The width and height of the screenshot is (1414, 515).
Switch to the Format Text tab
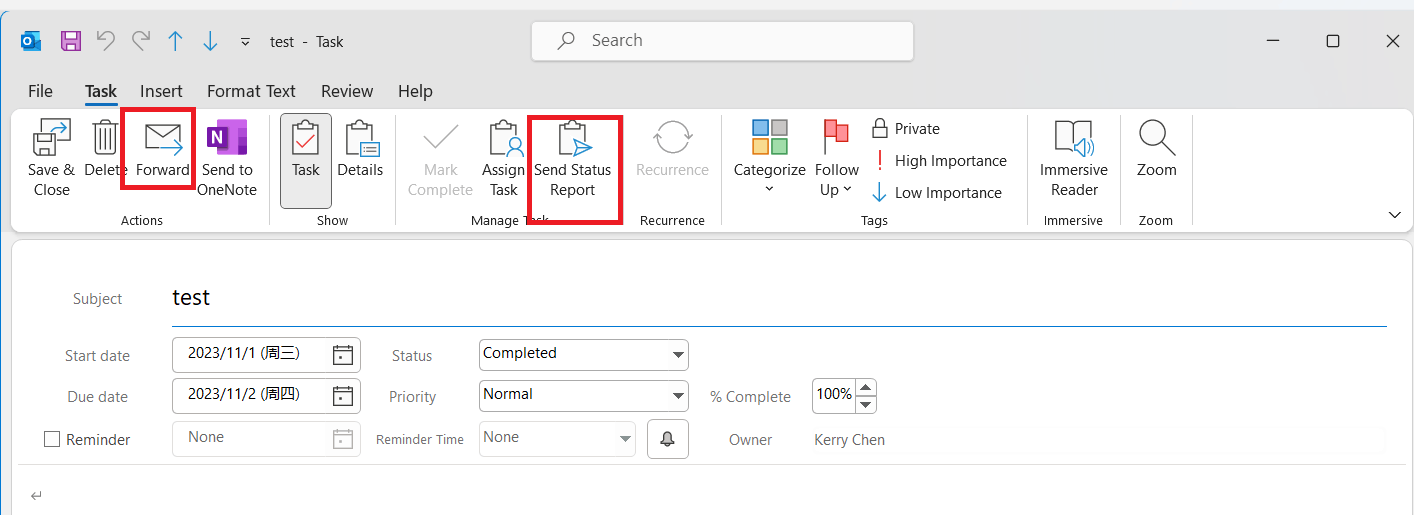[x=251, y=91]
